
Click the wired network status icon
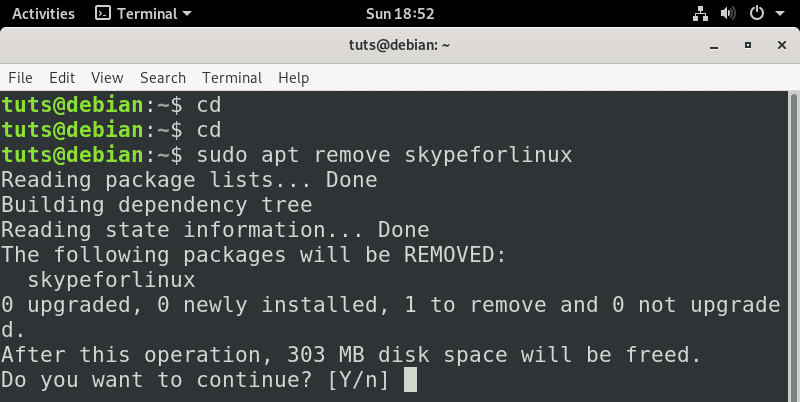(700, 14)
